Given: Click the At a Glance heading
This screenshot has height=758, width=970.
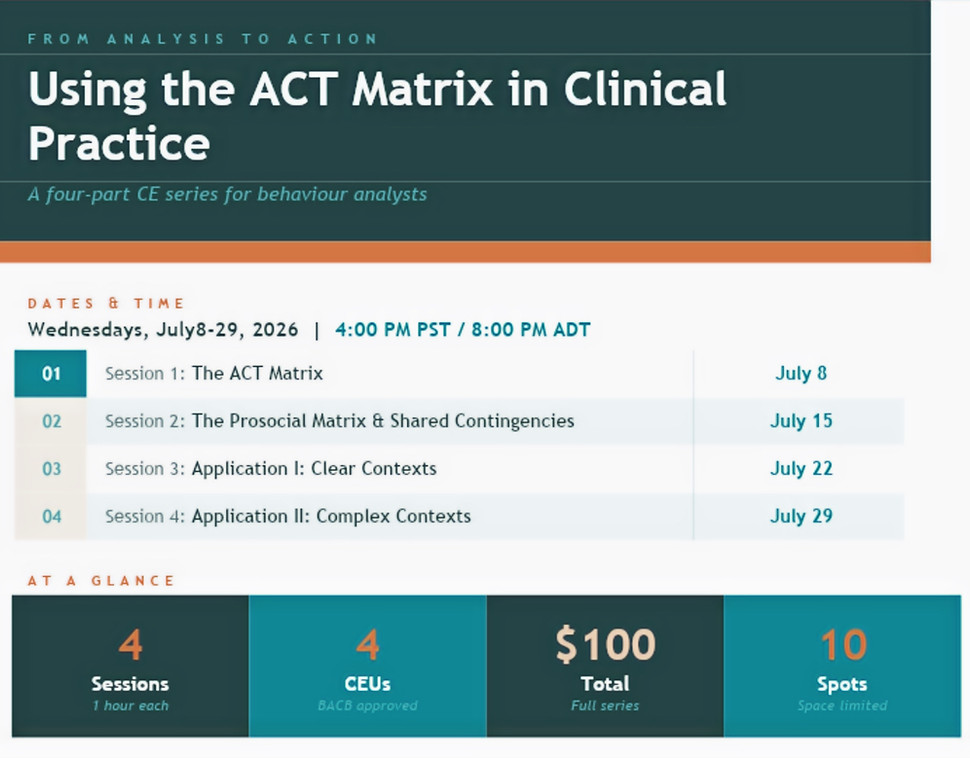Looking at the screenshot, I should tap(101, 580).
